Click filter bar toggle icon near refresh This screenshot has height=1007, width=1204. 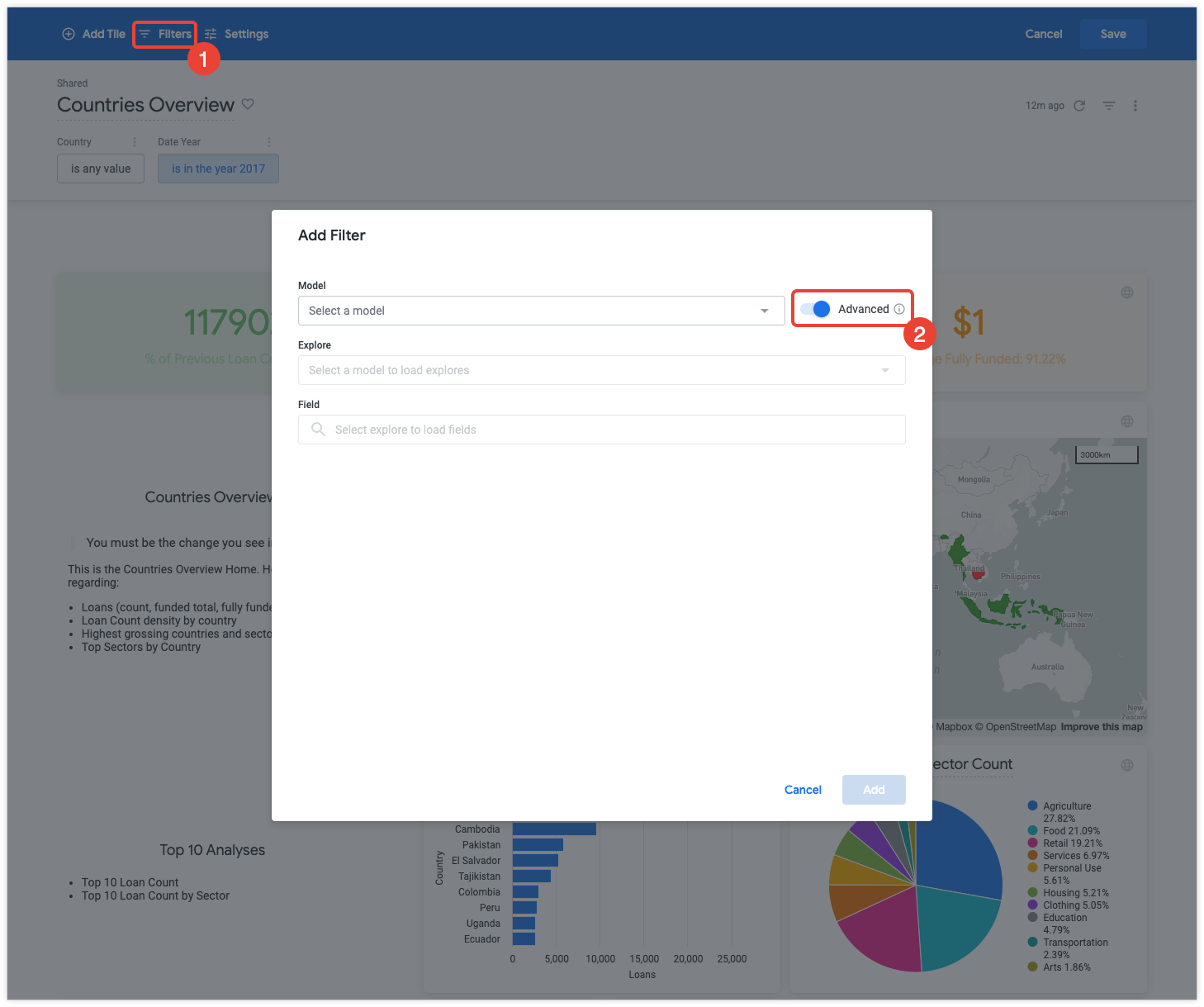[1109, 106]
